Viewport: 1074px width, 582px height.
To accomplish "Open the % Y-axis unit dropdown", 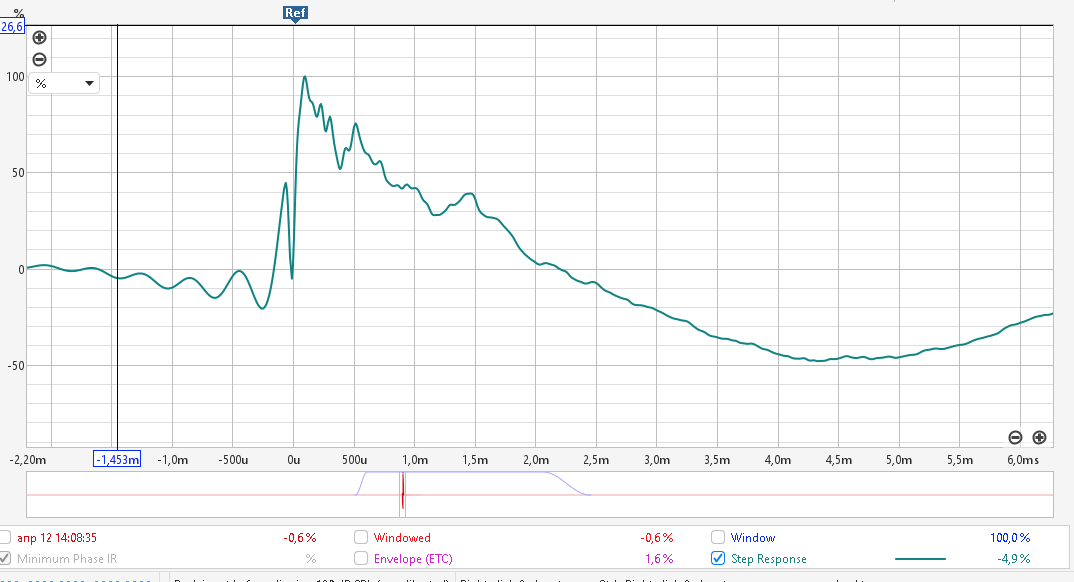I will click(x=63, y=84).
